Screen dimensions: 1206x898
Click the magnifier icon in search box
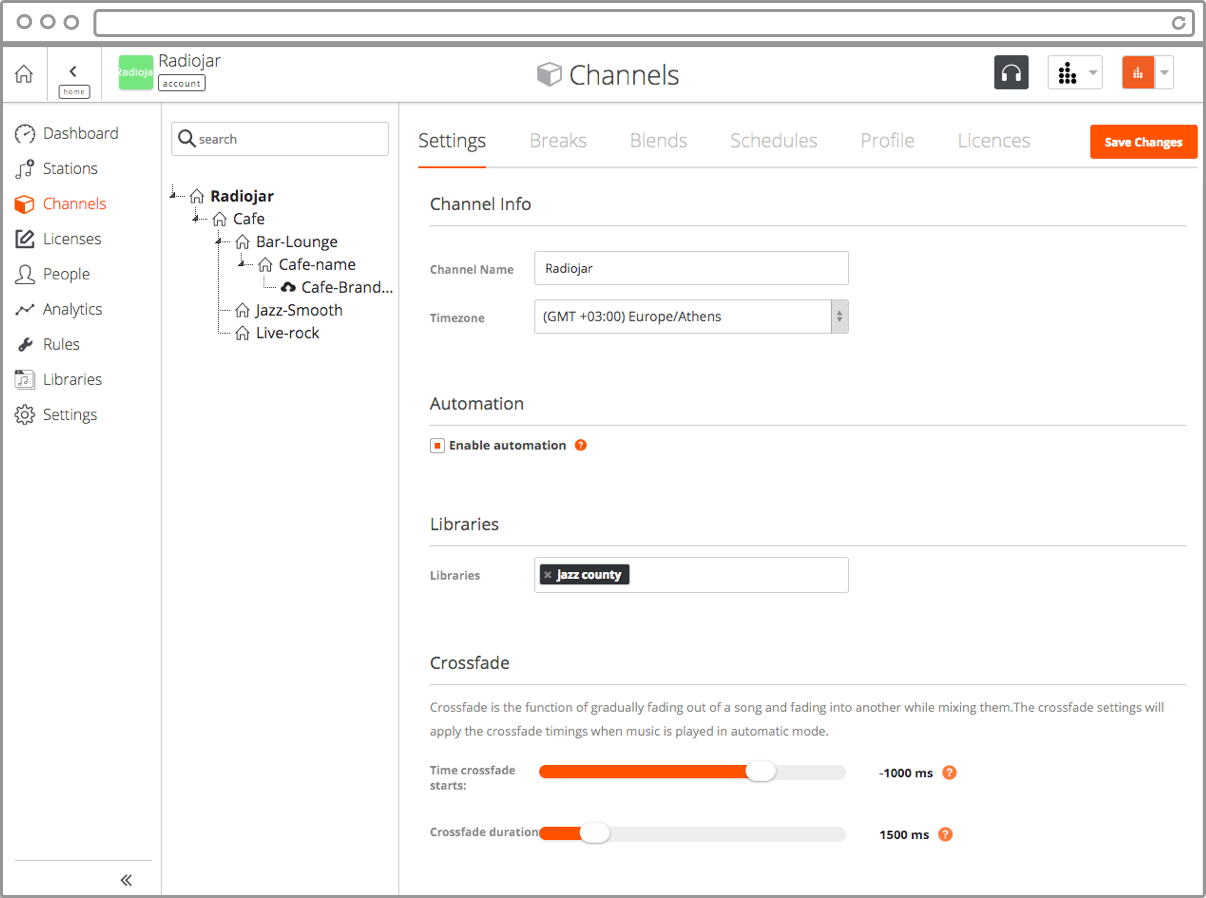[186, 139]
